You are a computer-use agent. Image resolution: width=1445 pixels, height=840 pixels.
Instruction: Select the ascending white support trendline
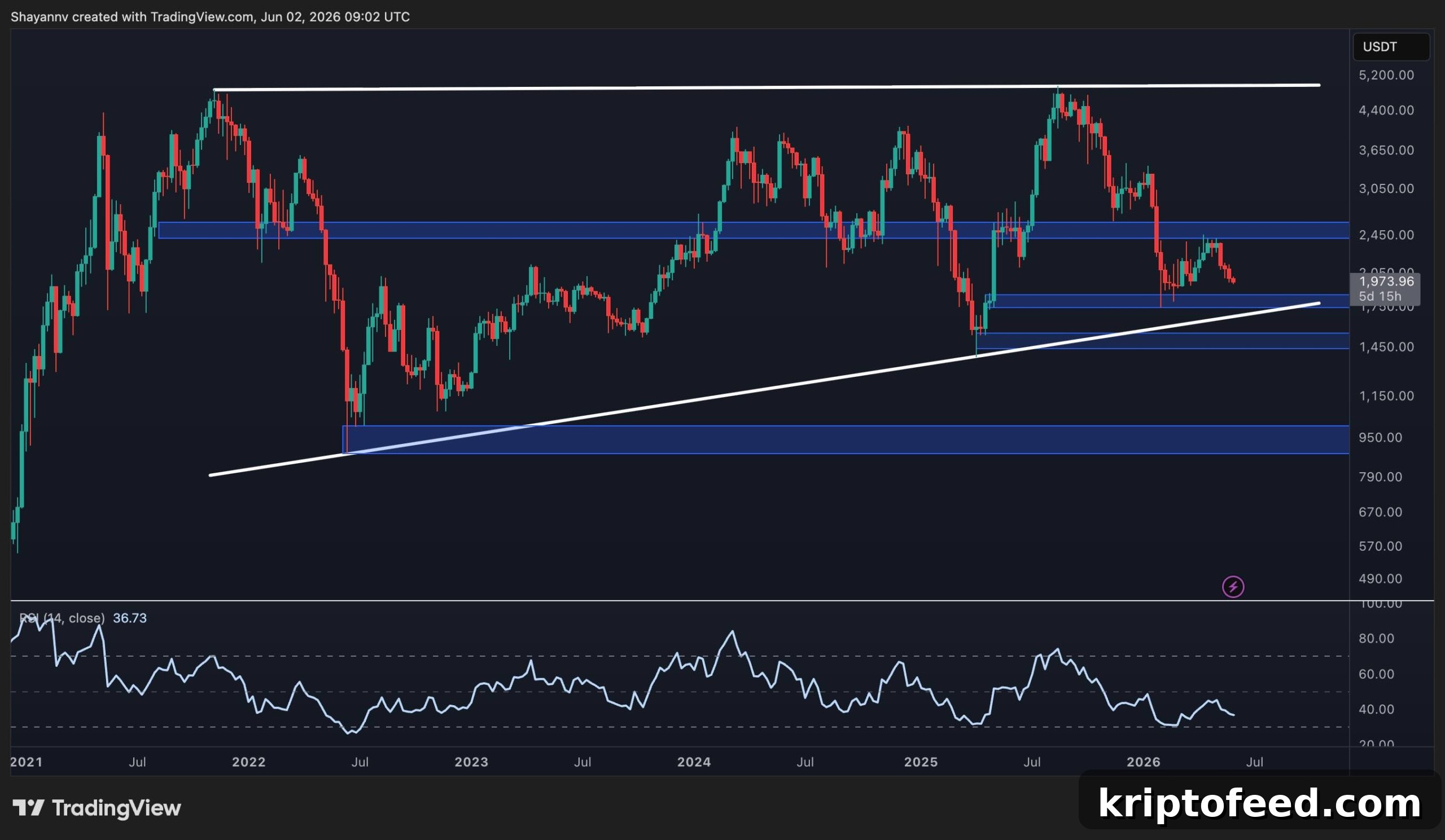coord(765,389)
